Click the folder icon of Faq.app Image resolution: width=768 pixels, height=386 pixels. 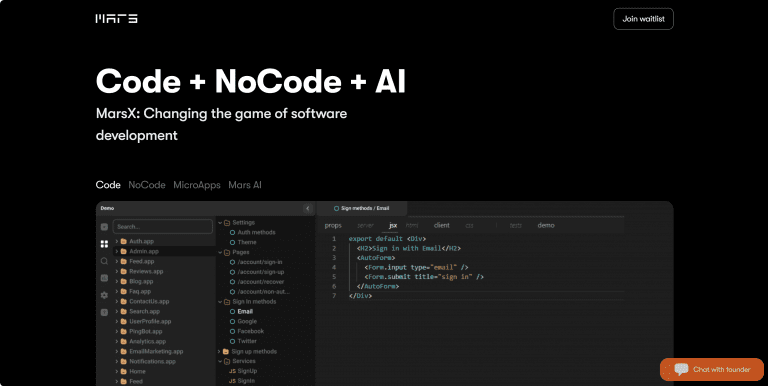pyautogui.click(x=124, y=291)
